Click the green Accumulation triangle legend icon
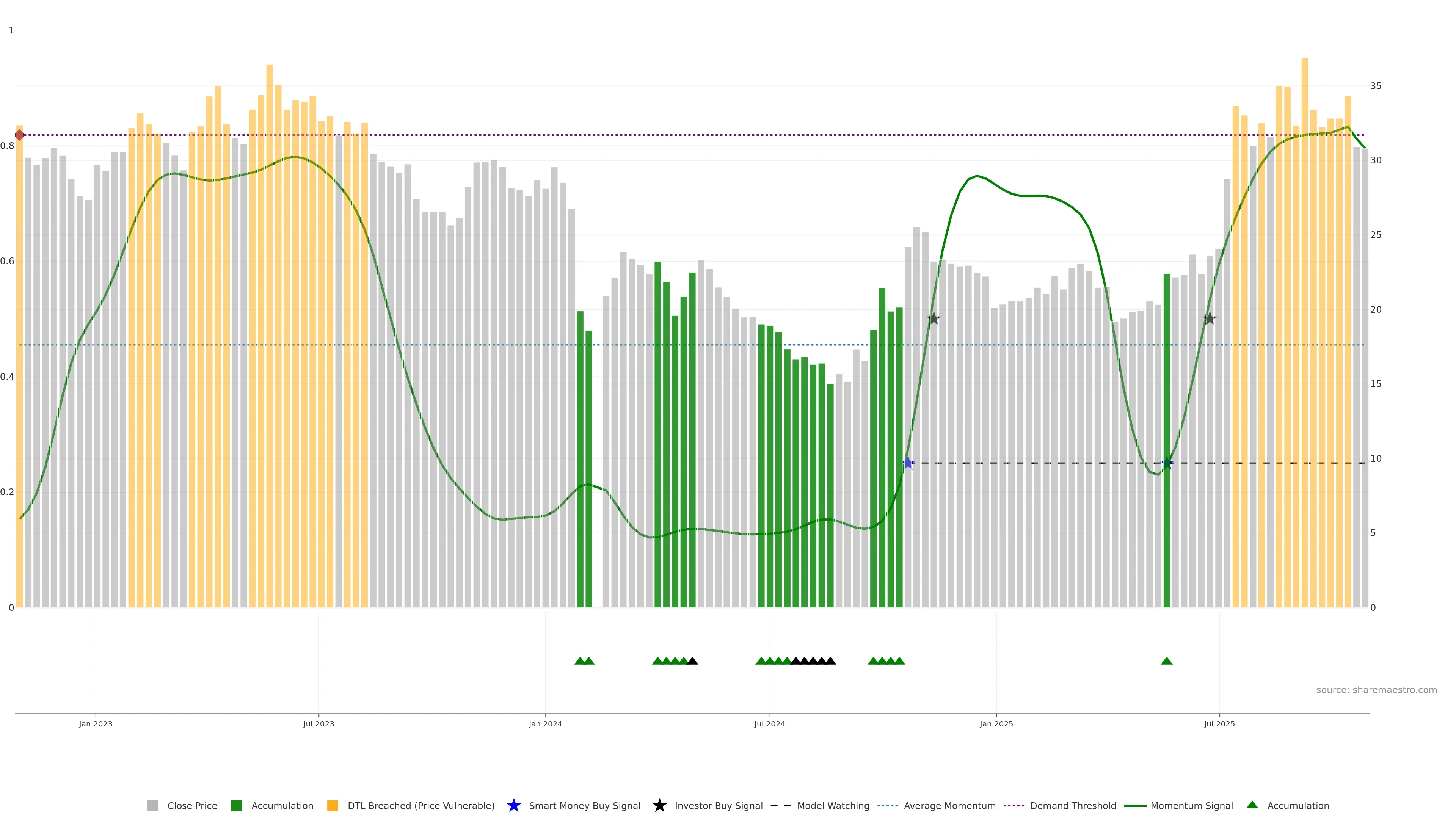The height and width of the screenshot is (819, 1456). (1252, 805)
